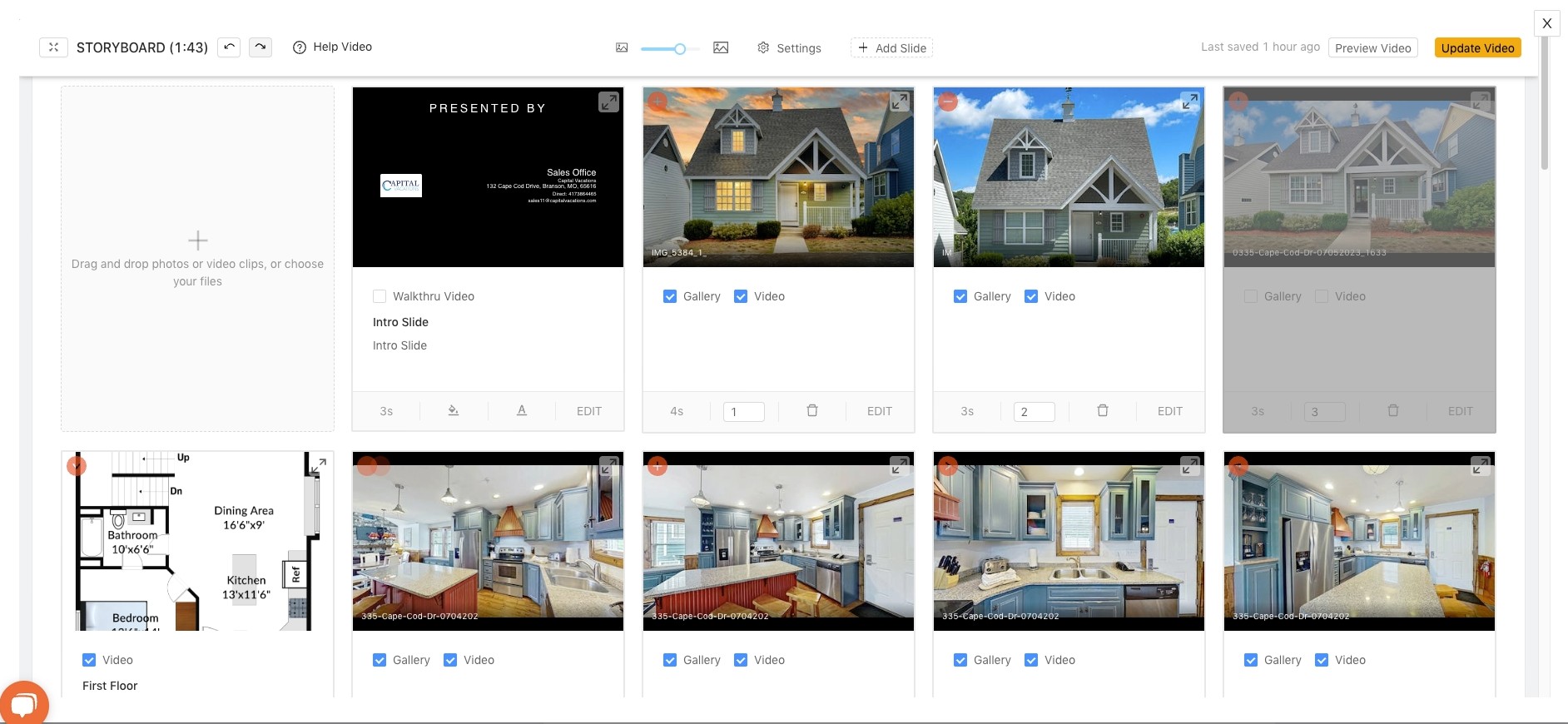This screenshot has height=724, width=1568.
Task: Expand the first floor plan image
Action: 318,466
